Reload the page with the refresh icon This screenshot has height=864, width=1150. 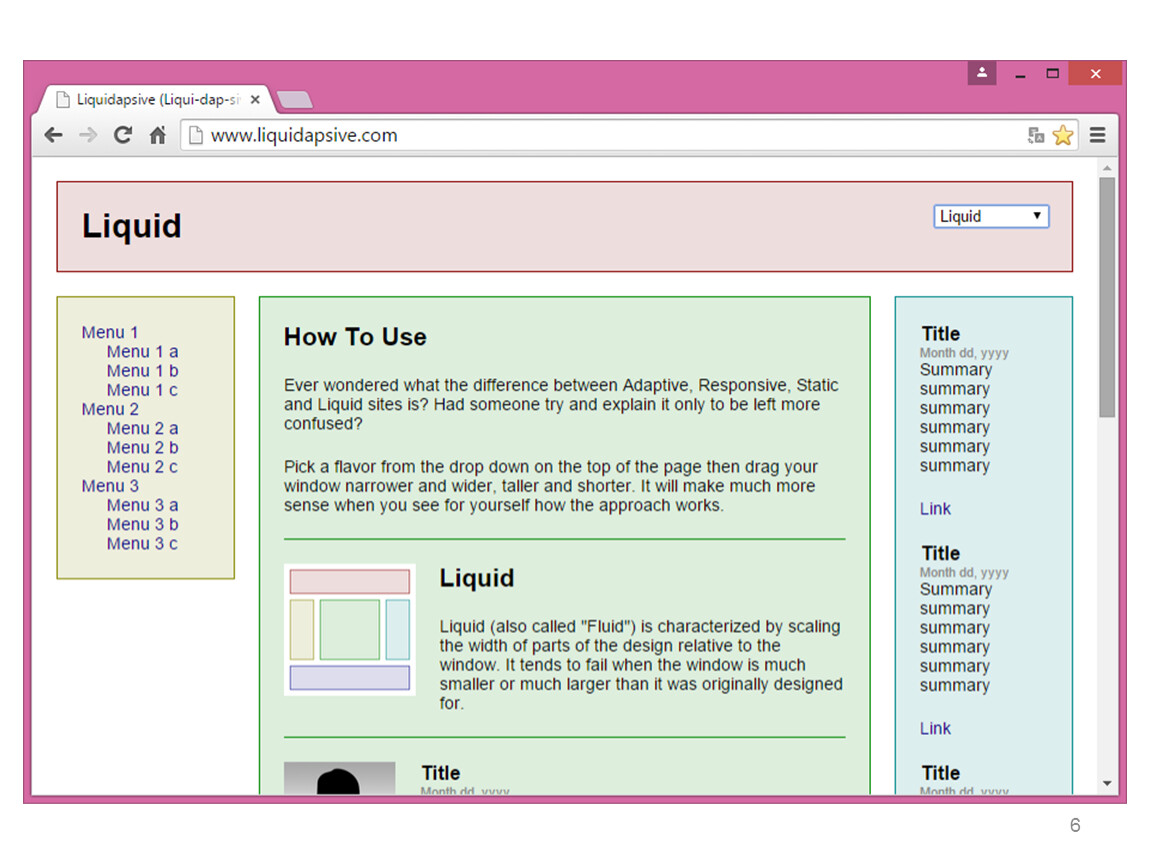tap(123, 136)
